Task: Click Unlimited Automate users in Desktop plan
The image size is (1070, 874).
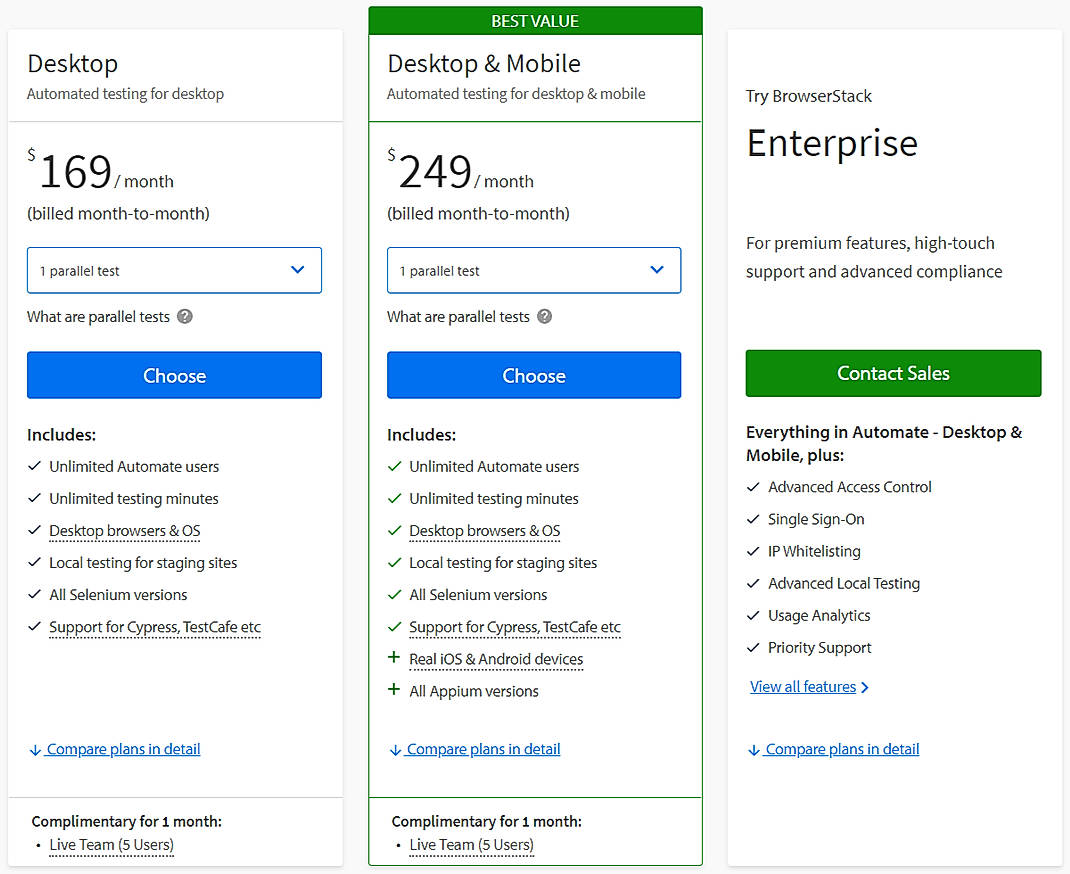Action: click(134, 467)
